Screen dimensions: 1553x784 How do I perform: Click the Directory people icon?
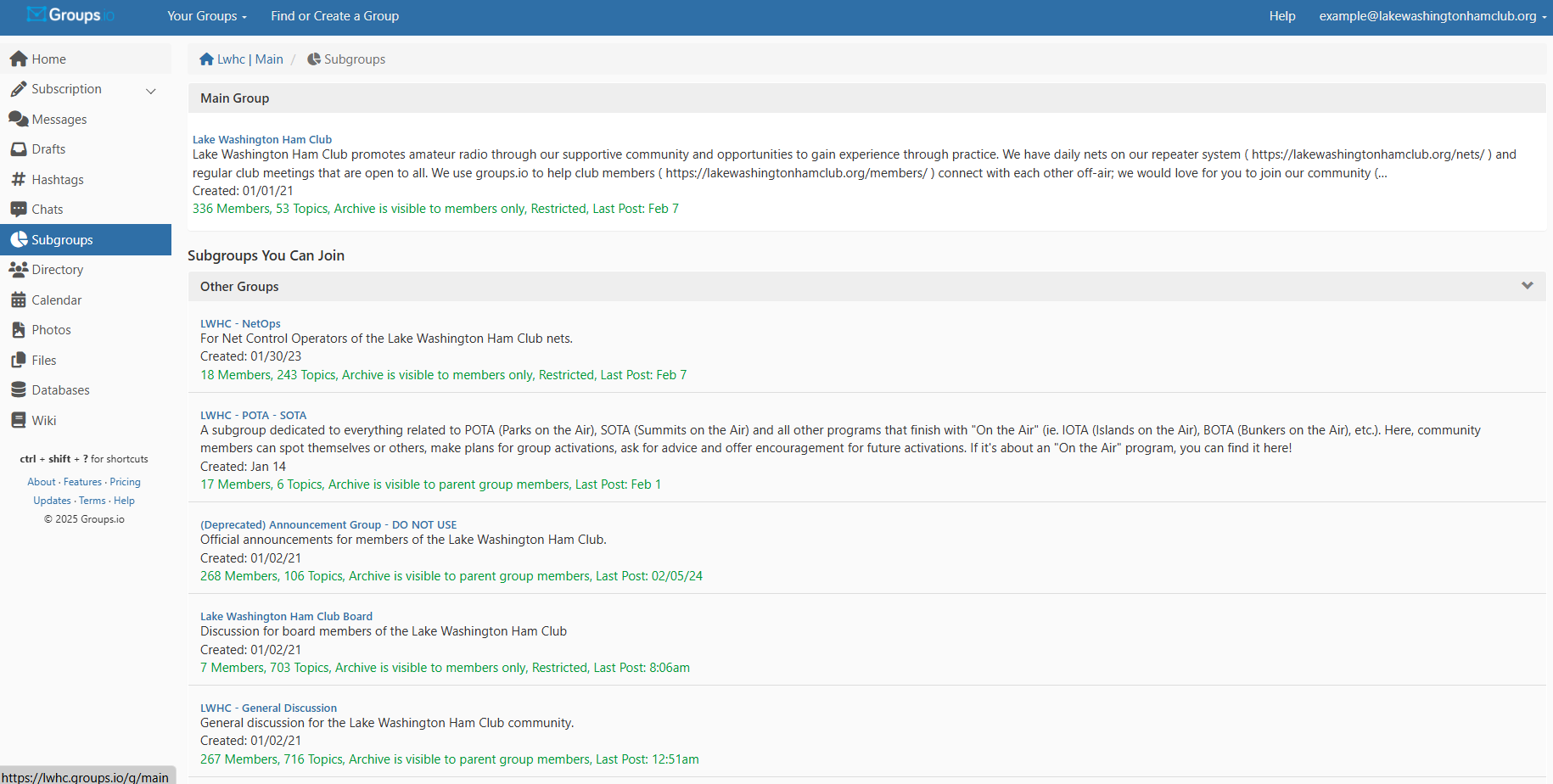pyautogui.click(x=19, y=270)
